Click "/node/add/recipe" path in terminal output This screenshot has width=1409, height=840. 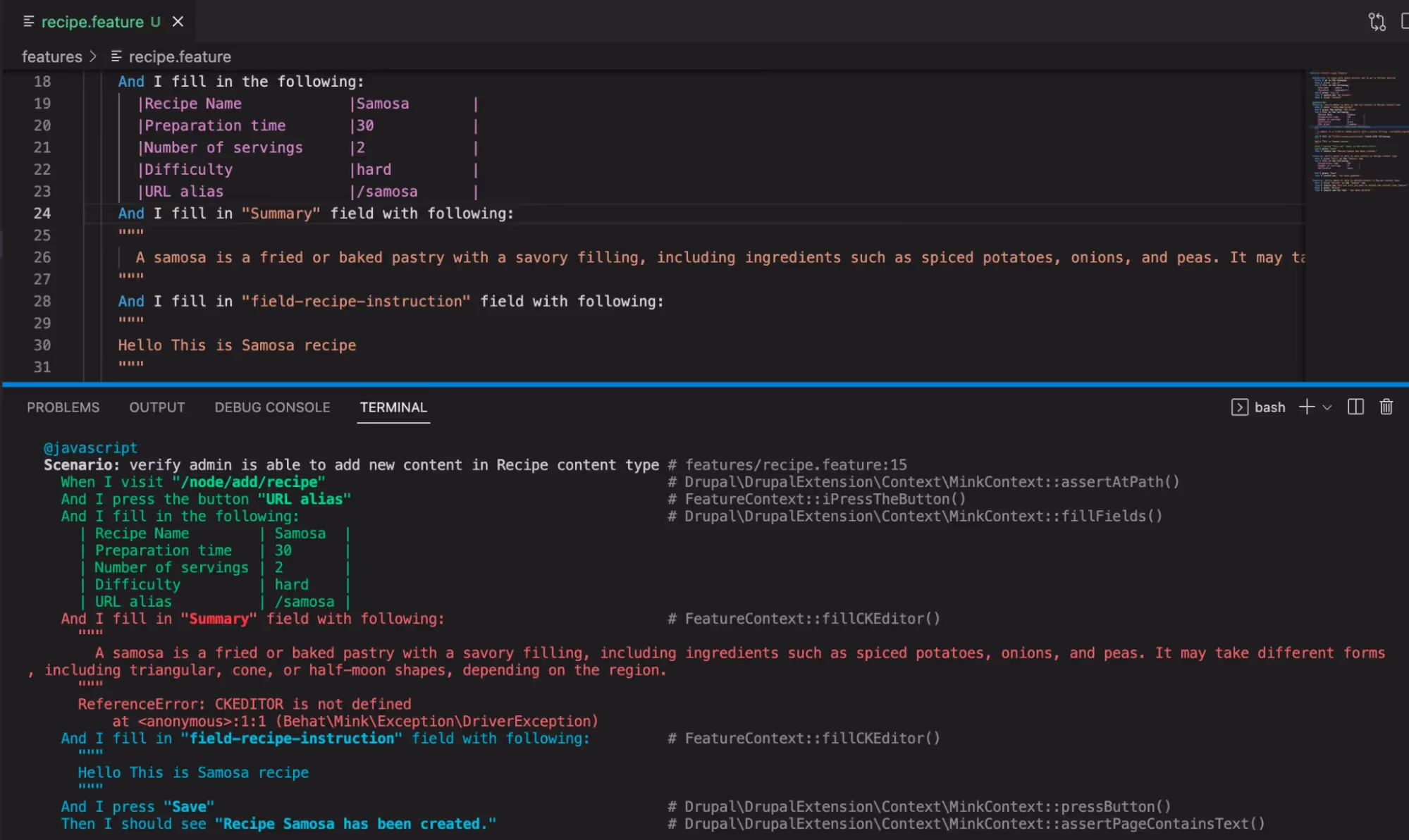tap(249, 482)
